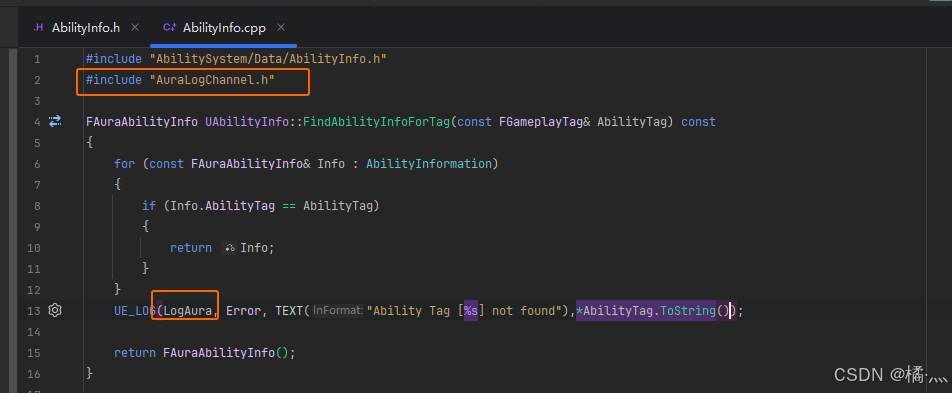
Task: Click line number 16 in the gutter
Action: point(34,373)
